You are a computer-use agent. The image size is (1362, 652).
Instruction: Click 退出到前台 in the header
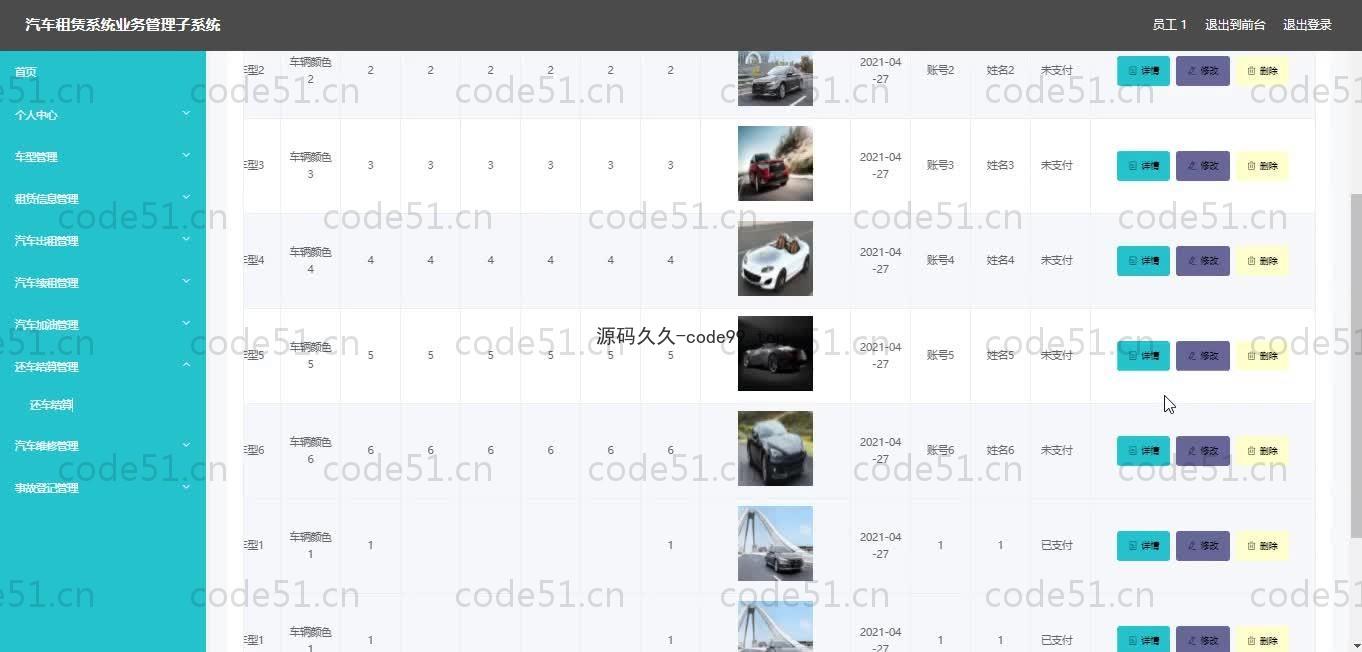[x=1235, y=25]
